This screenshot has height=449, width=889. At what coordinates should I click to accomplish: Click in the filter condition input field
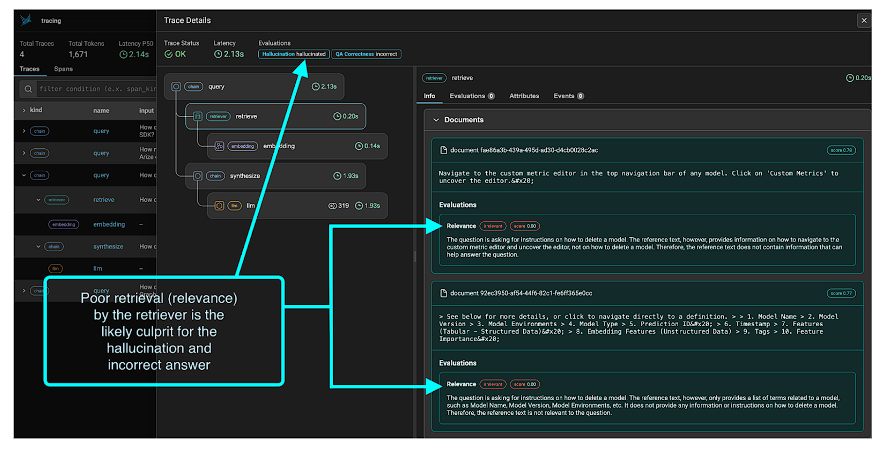click(x=96, y=89)
